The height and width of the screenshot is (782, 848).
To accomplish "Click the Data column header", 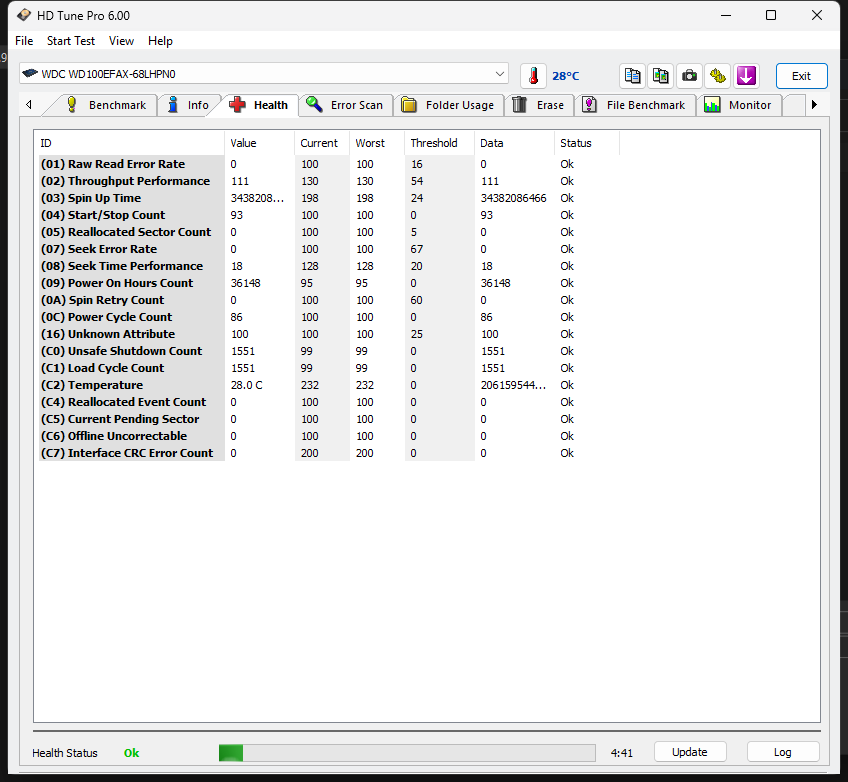I will click(x=514, y=143).
